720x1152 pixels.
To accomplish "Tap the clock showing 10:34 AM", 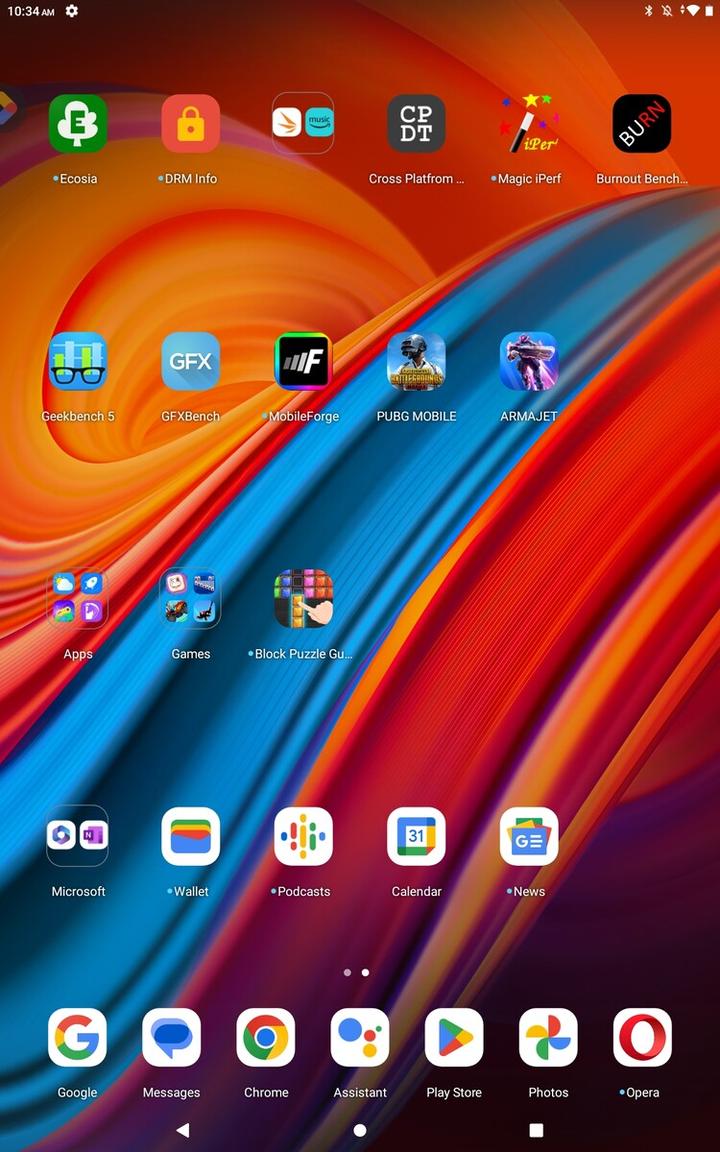I will pyautogui.click(x=31, y=11).
